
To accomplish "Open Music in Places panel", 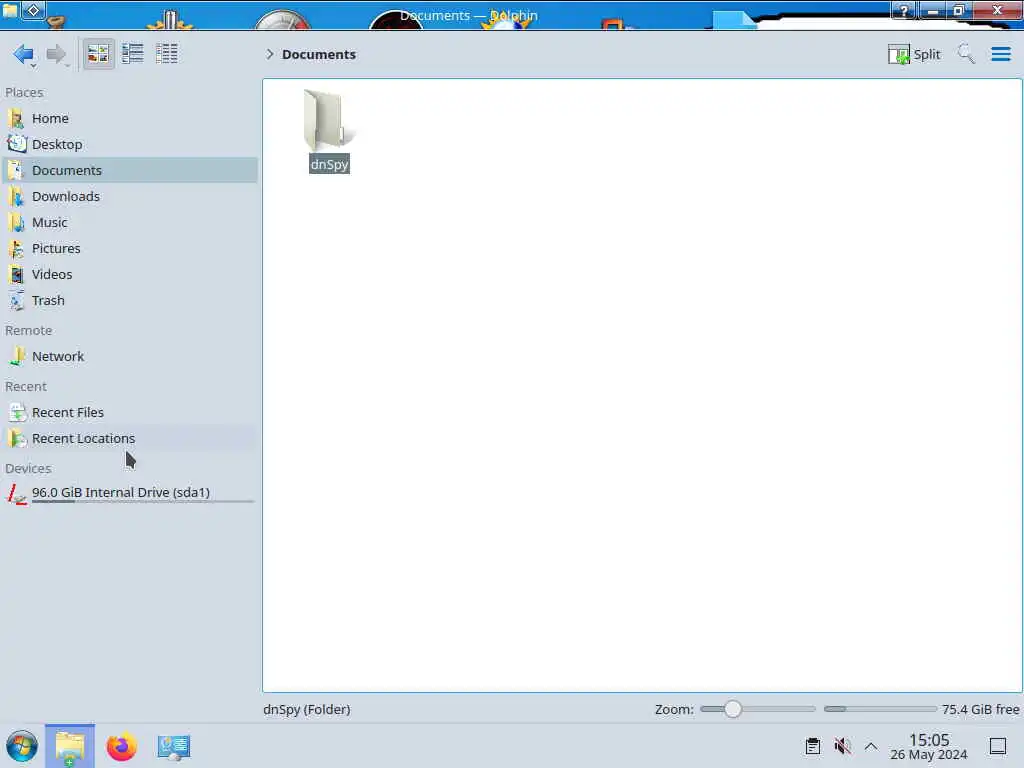I will click(130, 223).
